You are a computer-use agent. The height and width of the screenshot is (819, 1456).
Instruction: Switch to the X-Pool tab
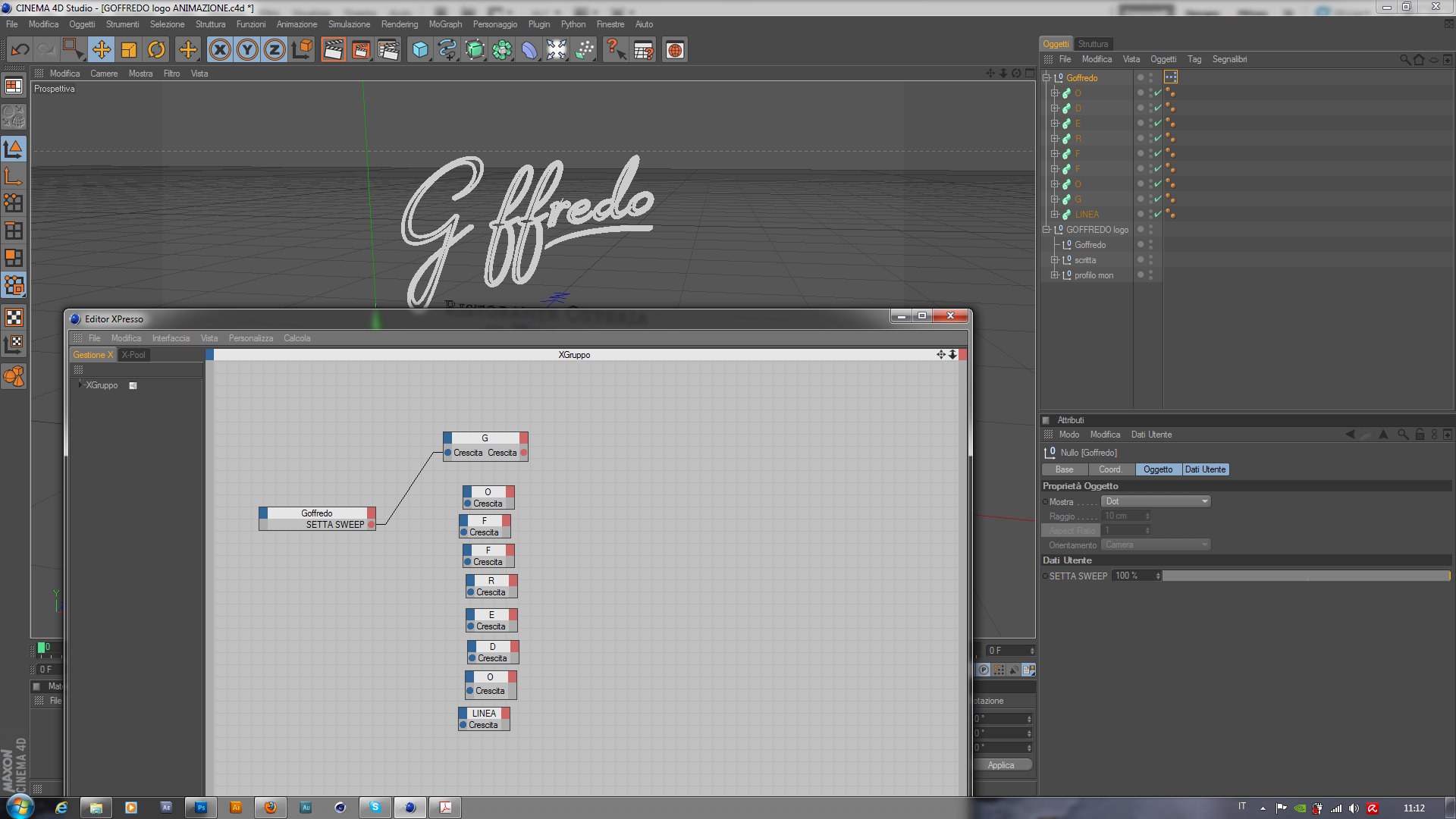(x=133, y=355)
